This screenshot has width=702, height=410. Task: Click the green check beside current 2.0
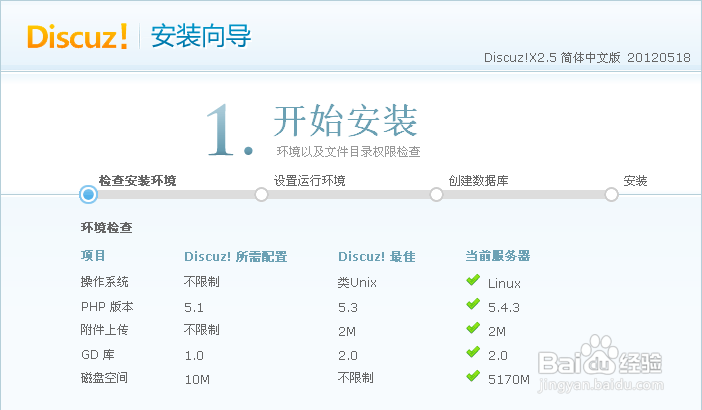click(x=473, y=353)
